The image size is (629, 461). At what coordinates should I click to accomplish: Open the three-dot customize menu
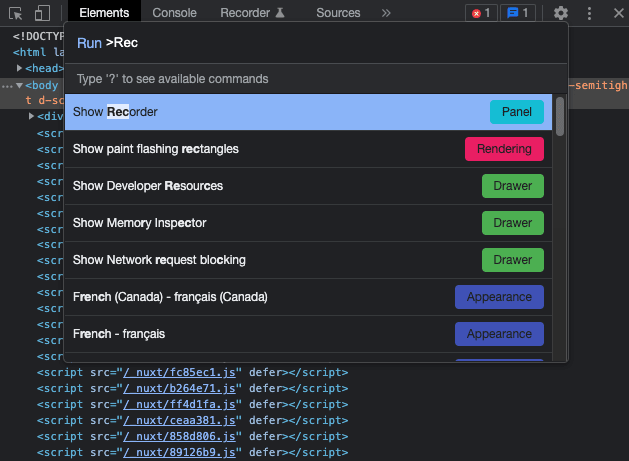click(x=589, y=13)
